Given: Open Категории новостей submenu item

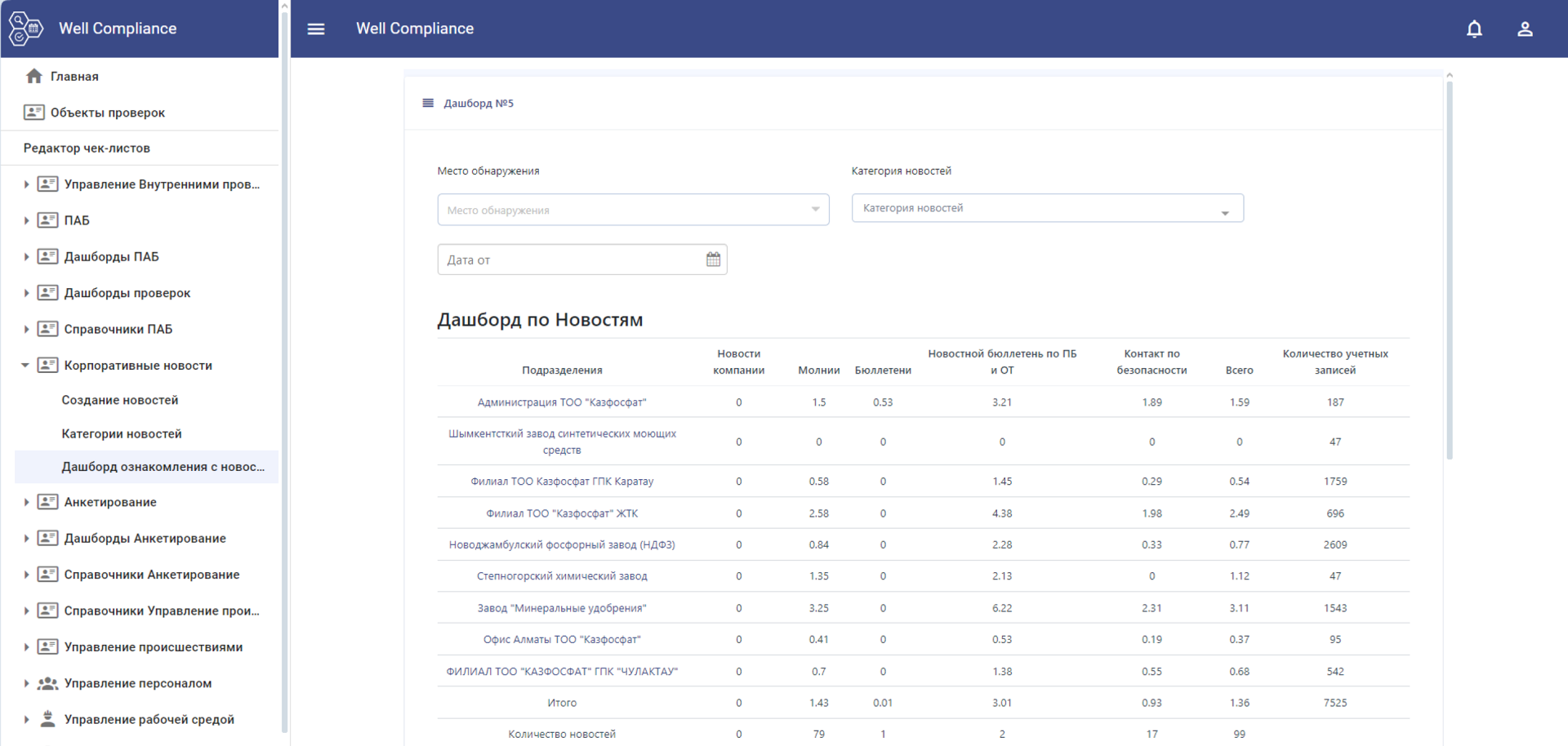Looking at the screenshot, I should (x=122, y=433).
